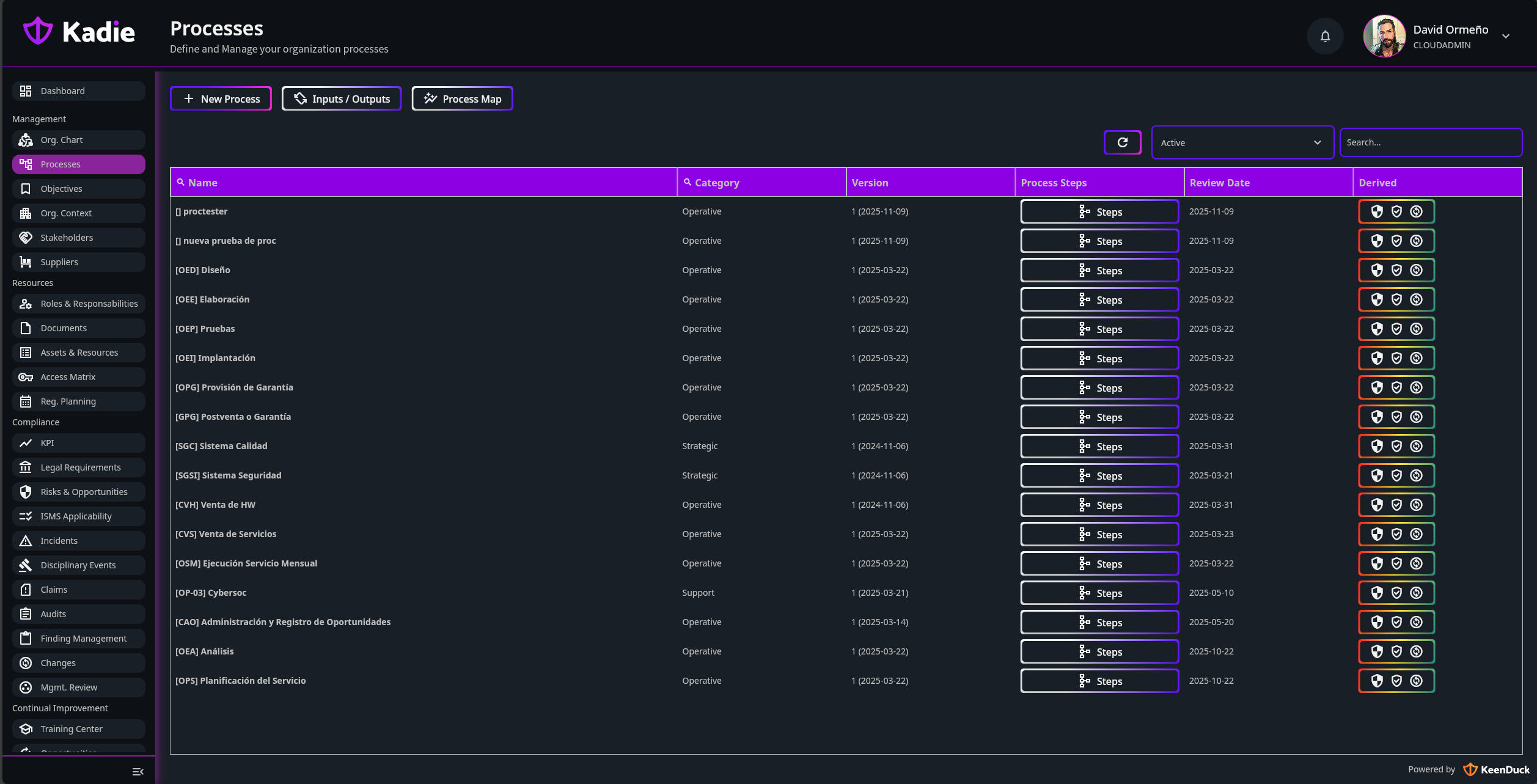The width and height of the screenshot is (1537, 784).
Task: Open the Process Map view
Action: (462, 98)
